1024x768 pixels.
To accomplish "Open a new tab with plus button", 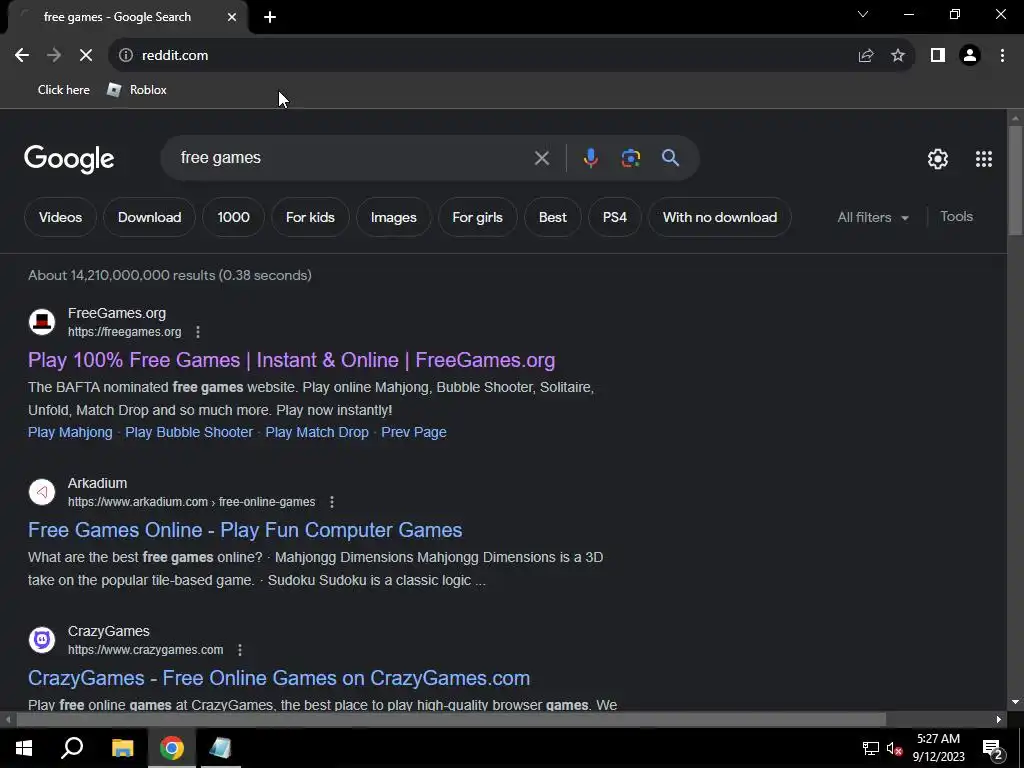I will pos(270,17).
